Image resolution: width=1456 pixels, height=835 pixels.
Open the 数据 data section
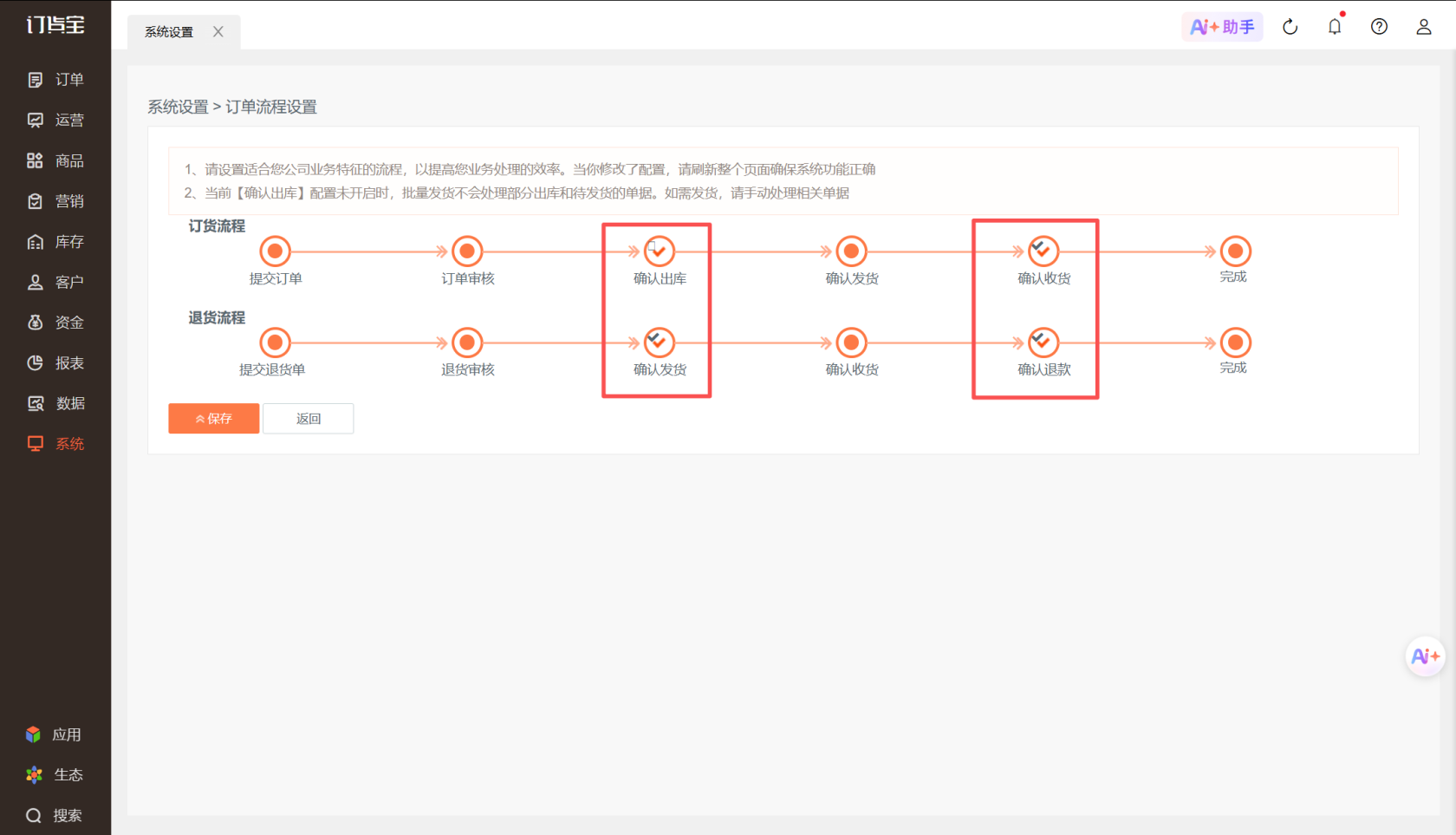coord(55,403)
